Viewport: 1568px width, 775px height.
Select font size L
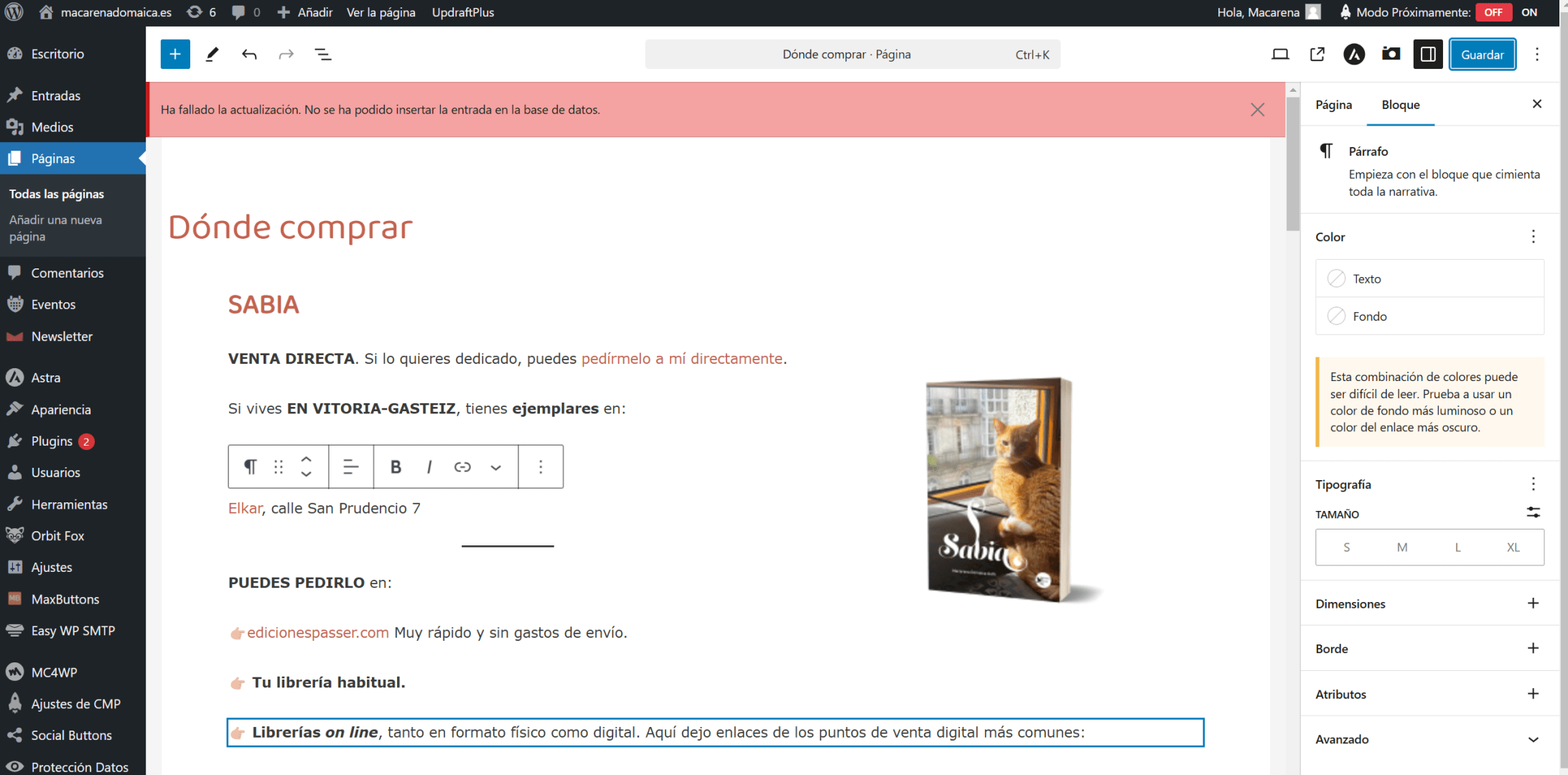[1457, 548]
